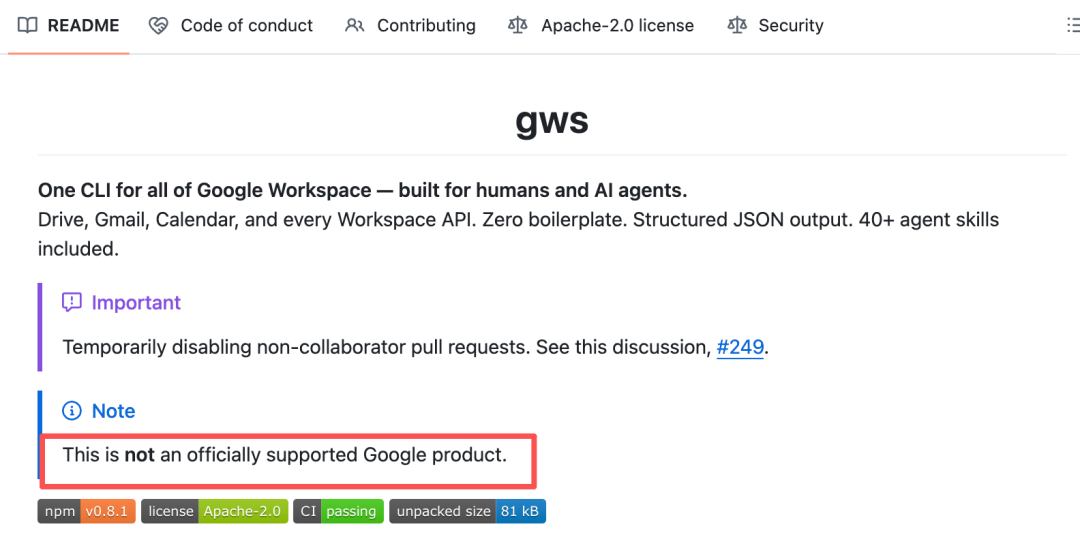Go to the Security tab

[x=790, y=26]
